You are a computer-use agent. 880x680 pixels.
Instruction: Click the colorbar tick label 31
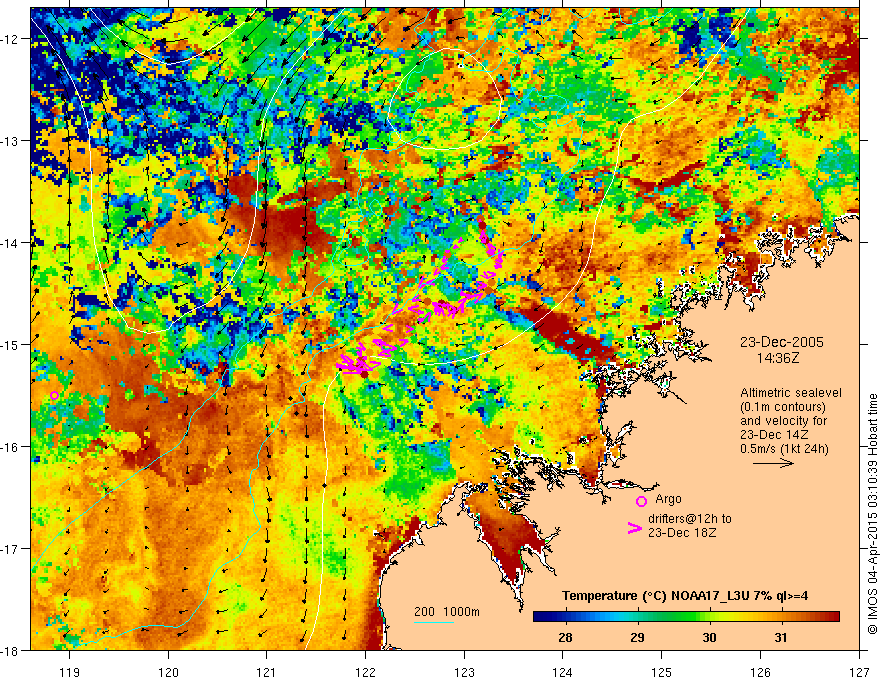(x=781, y=637)
